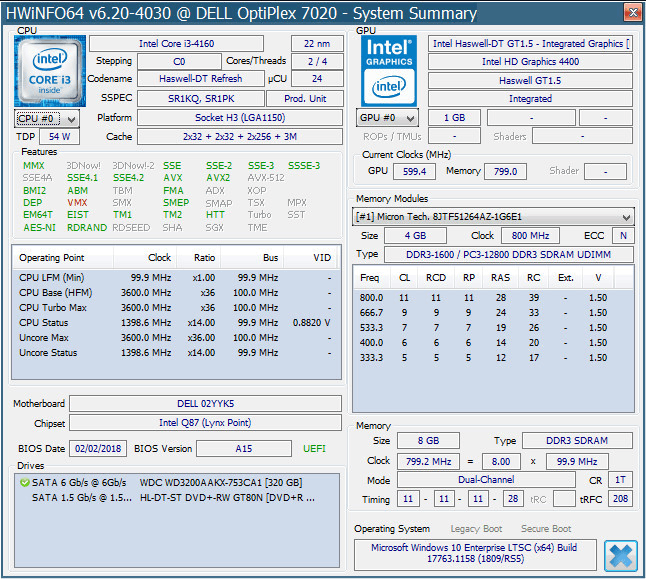The height and width of the screenshot is (579, 646).
Task: Select the 400.0 frequency timing row
Action: [x=493, y=343]
